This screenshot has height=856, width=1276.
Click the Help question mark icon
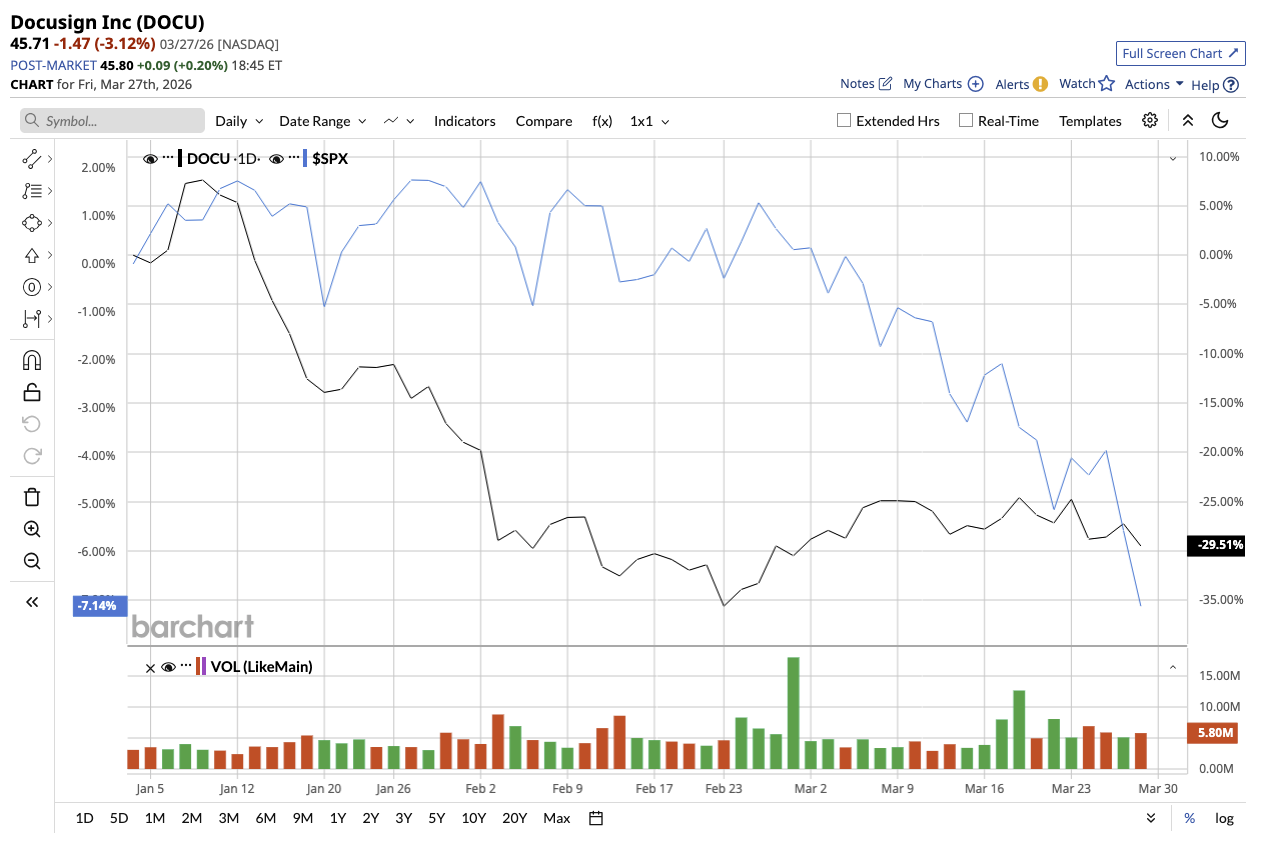tap(1231, 85)
